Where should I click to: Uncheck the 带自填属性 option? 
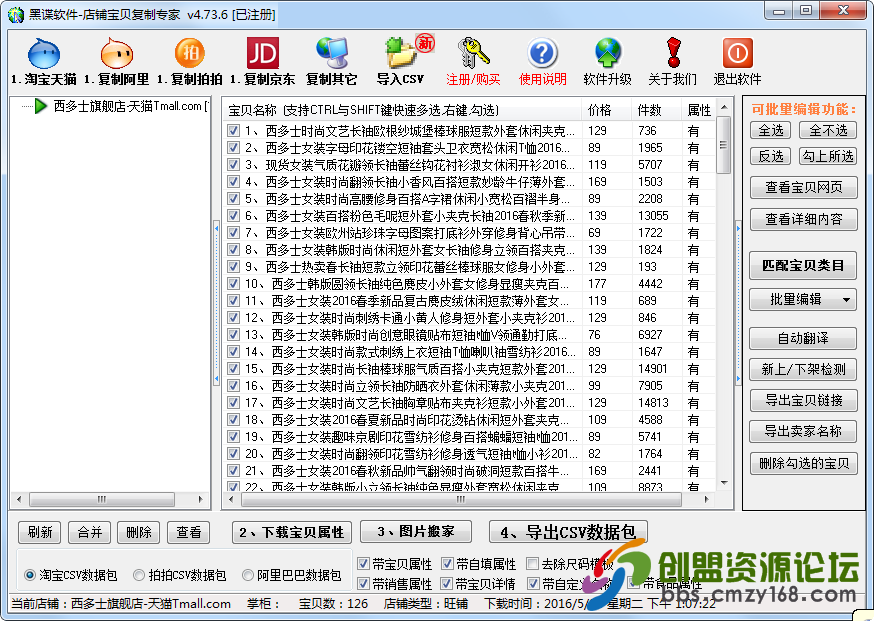[x=447, y=564]
